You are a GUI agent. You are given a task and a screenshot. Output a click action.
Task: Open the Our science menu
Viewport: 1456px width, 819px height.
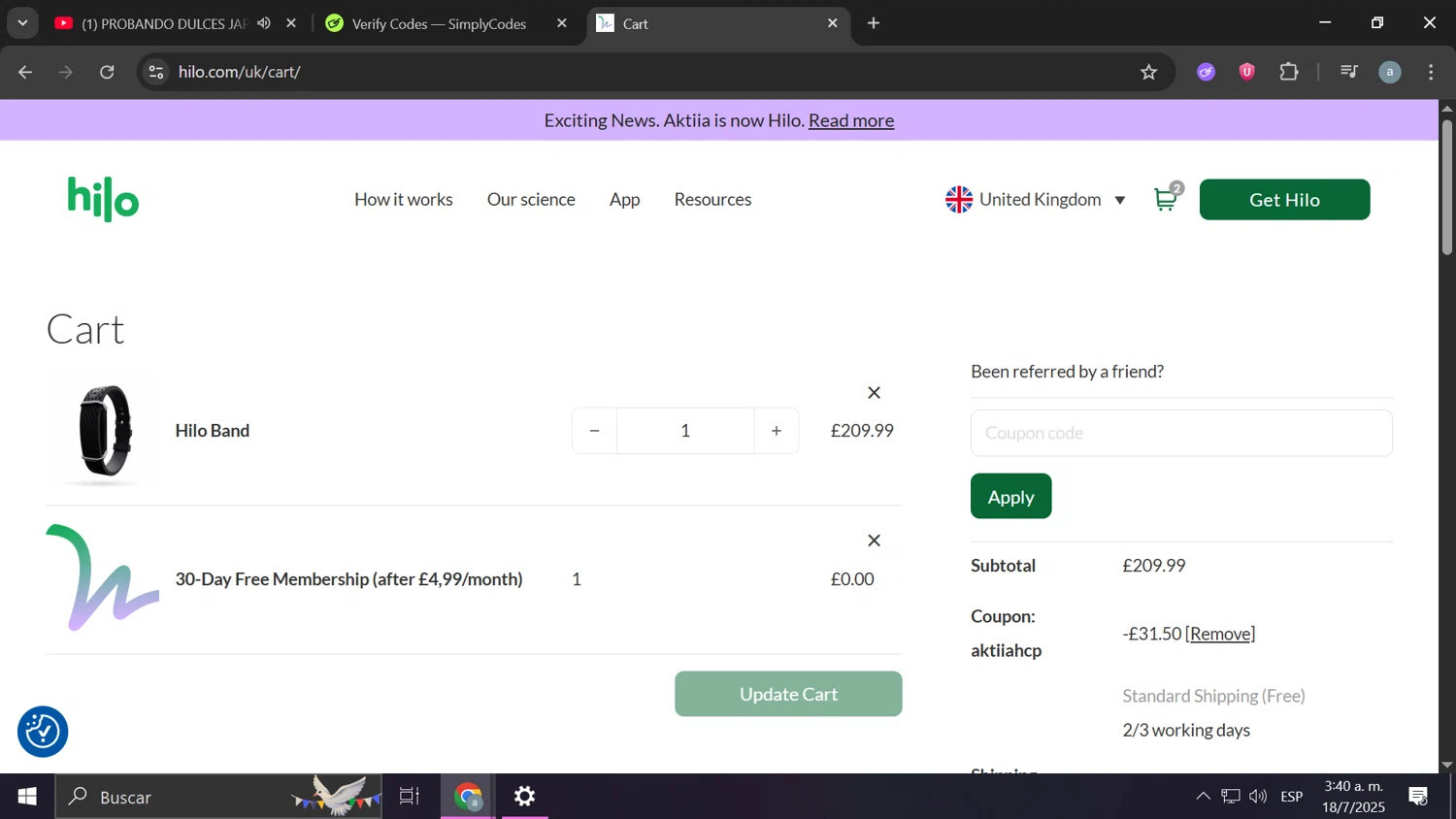(x=531, y=199)
